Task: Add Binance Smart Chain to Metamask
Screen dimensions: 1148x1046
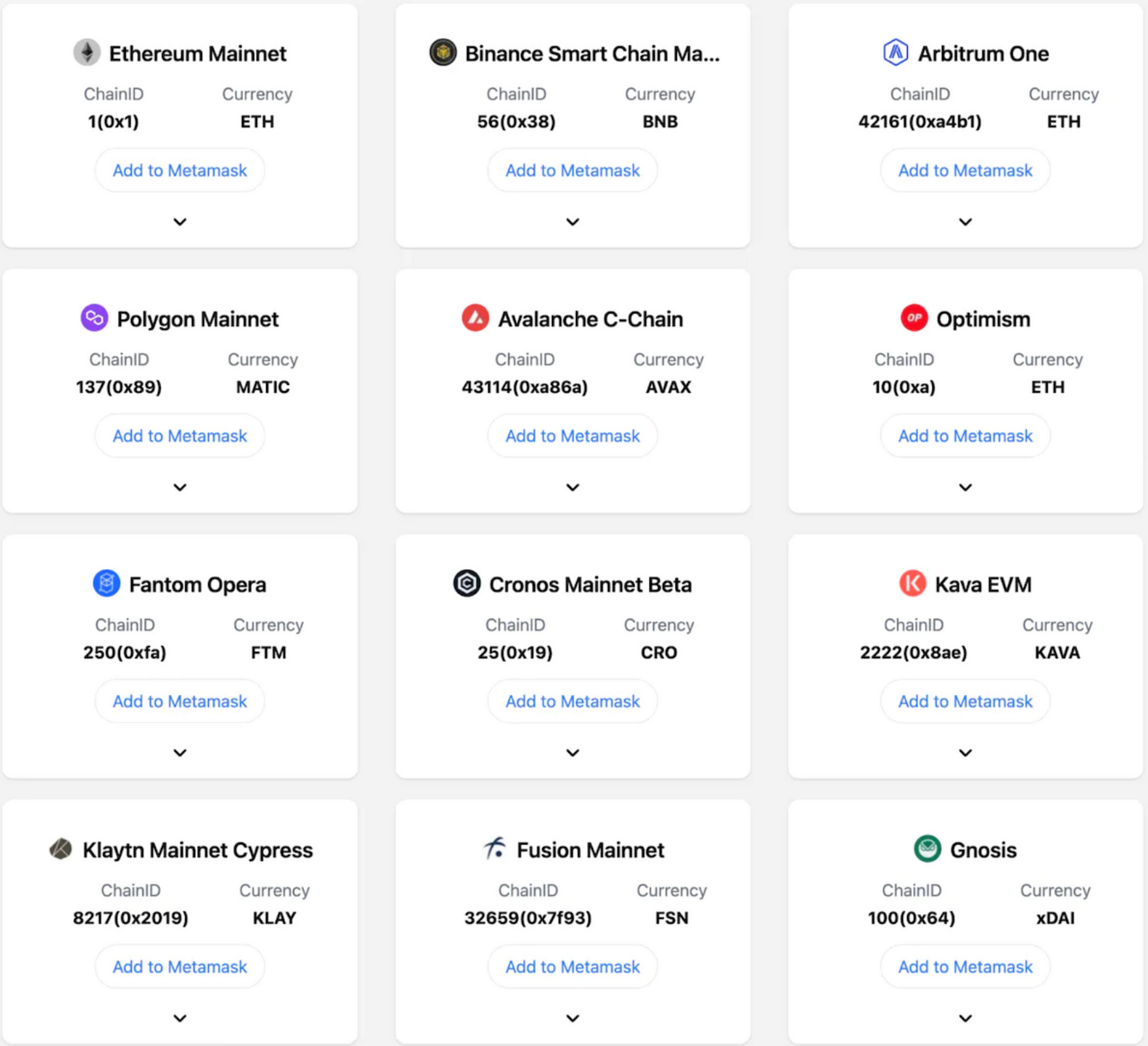Action: 573,170
